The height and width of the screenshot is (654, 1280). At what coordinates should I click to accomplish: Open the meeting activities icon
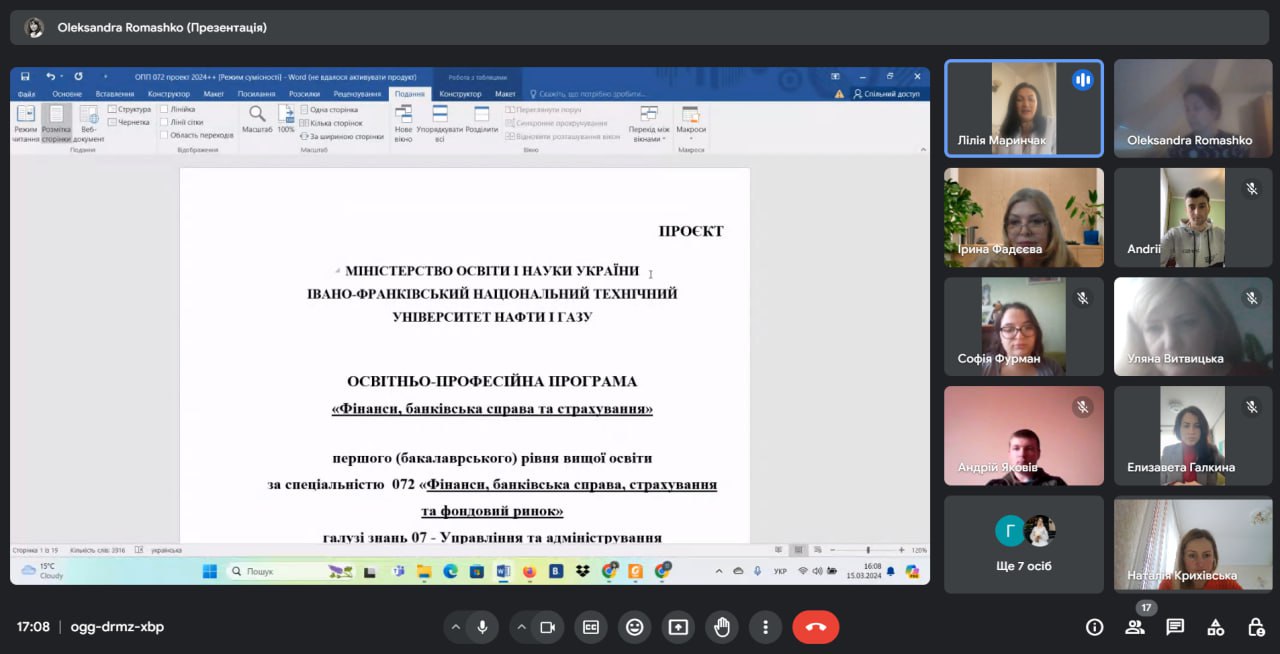[x=1215, y=627]
